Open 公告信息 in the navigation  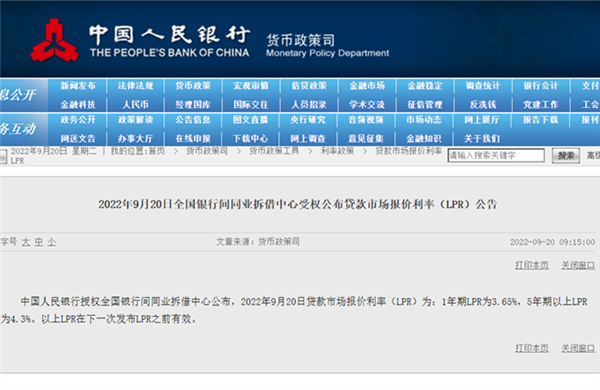click(193, 120)
